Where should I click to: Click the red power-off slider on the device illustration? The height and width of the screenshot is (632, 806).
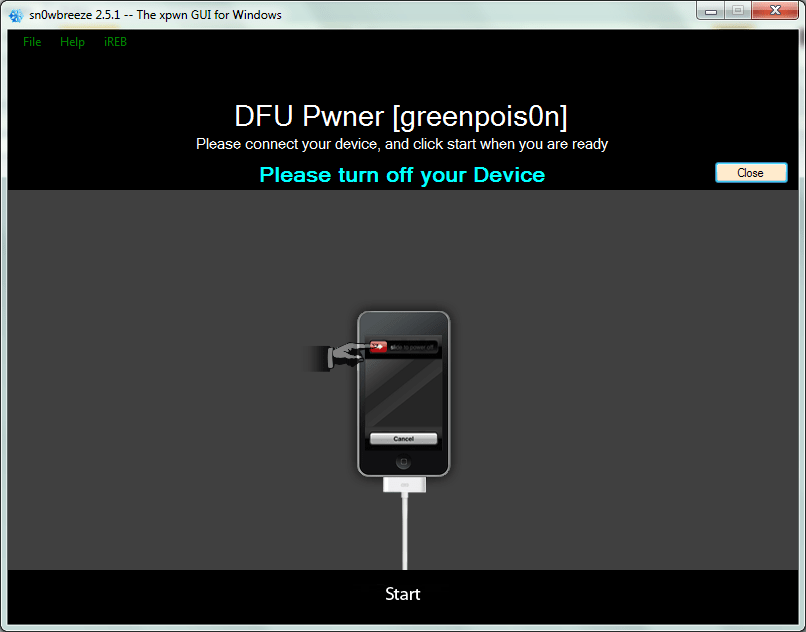click(x=379, y=347)
